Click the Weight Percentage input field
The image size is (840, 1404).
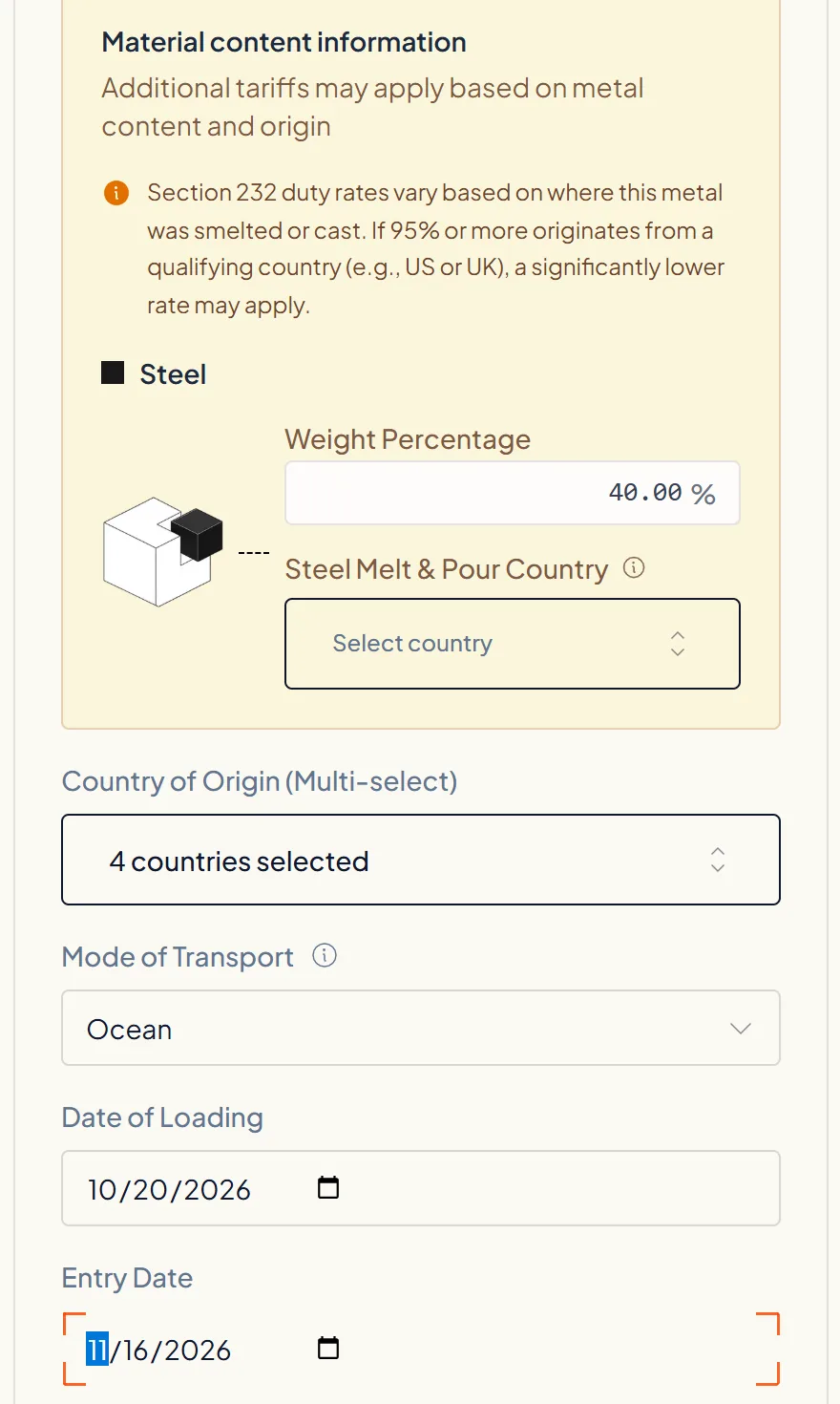[x=513, y=493]
